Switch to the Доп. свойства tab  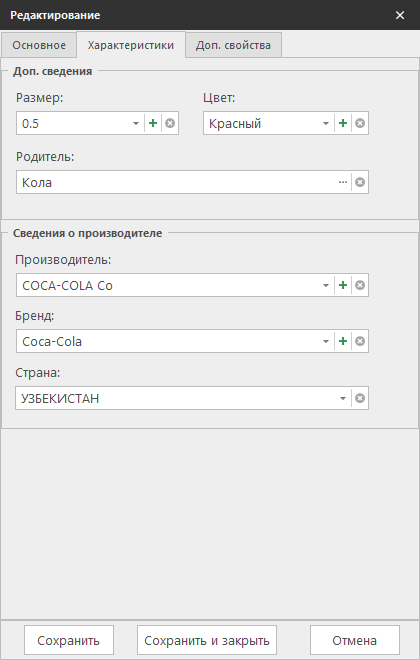[234, 45]
